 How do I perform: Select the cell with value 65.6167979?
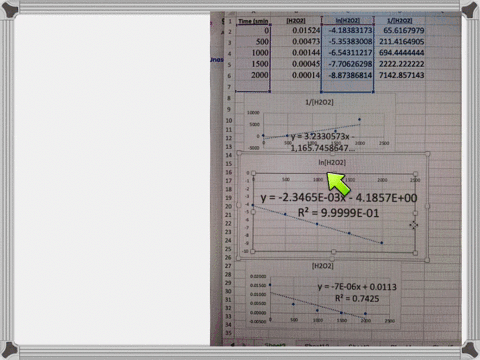tap(400, 30)
